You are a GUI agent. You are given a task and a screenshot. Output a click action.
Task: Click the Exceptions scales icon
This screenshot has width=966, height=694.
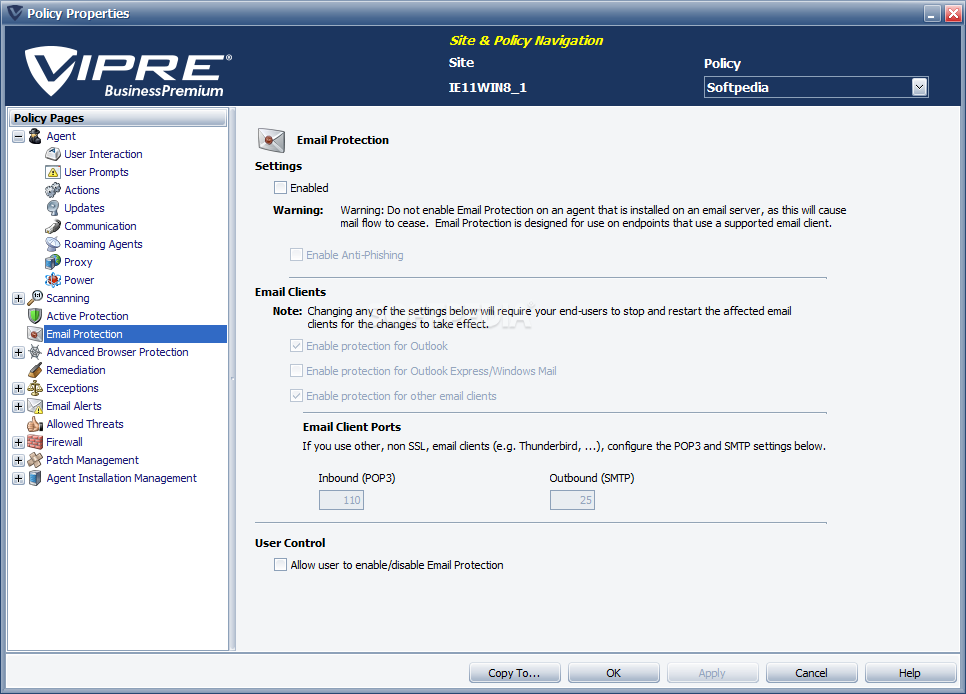coord(35,388)
